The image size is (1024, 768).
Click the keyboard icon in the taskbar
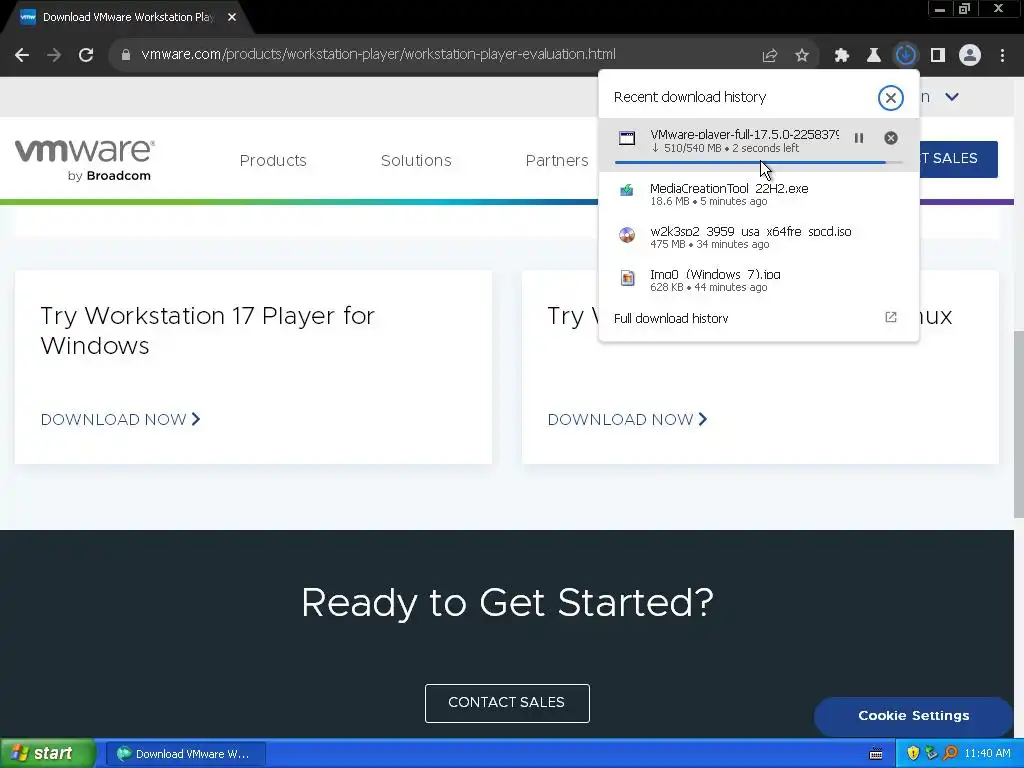[876, 754]
